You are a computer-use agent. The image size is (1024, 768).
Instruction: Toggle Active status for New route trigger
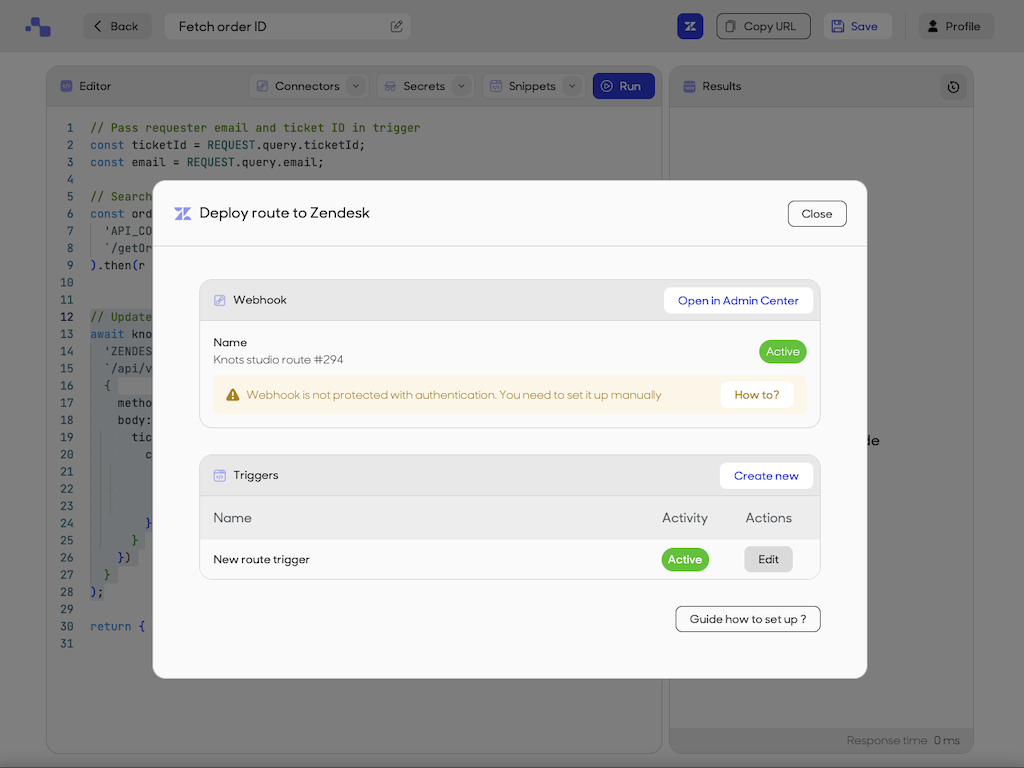[685, 559]
